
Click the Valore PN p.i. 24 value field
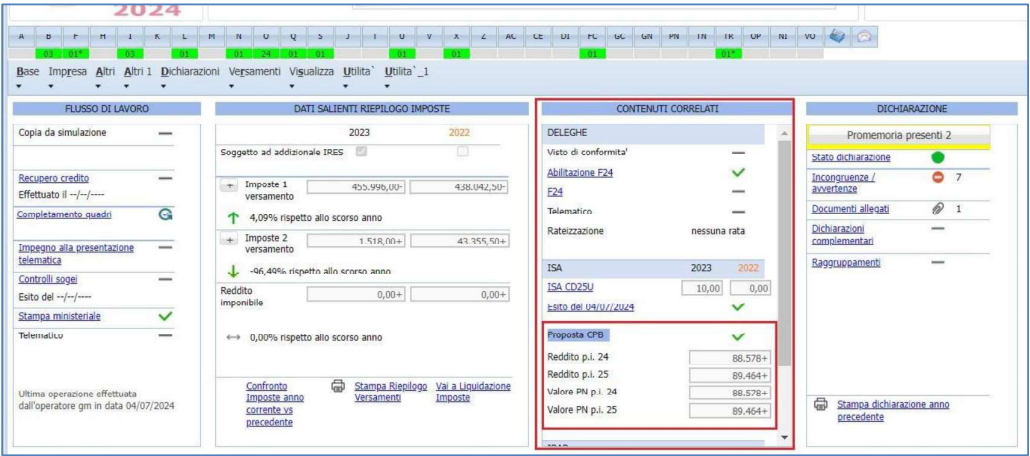pyautogui.click(x=730, y=392)
